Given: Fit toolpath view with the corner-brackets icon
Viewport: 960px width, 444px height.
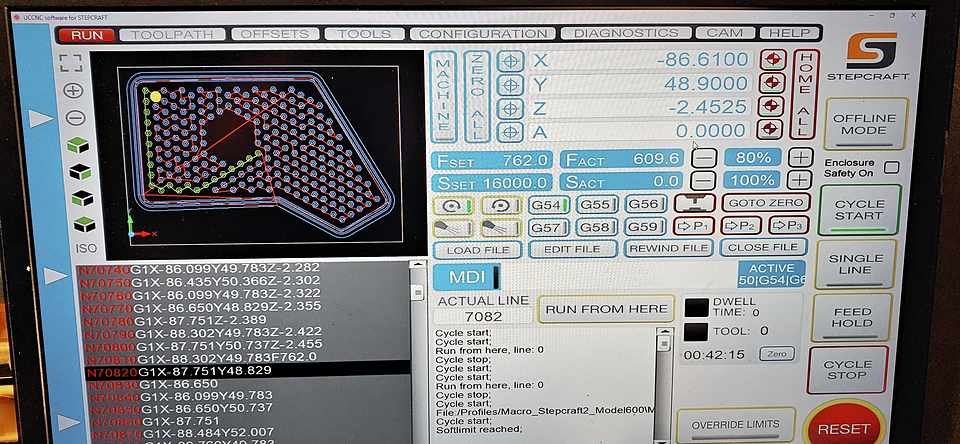Looking at the screenshot, I should [x=72, y=62].
